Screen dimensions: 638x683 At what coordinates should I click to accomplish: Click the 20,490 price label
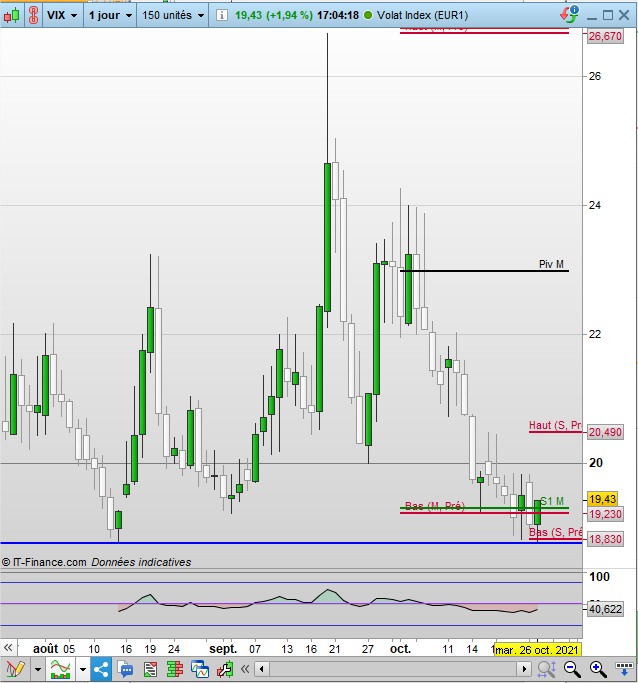tap(605, 432)
